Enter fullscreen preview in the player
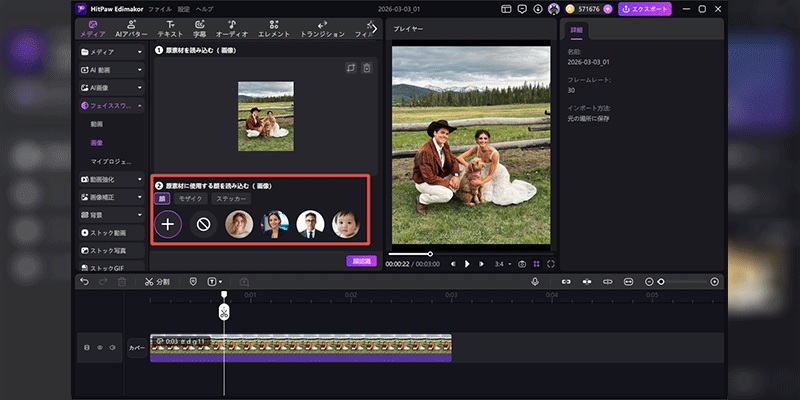 click(551, 264)
